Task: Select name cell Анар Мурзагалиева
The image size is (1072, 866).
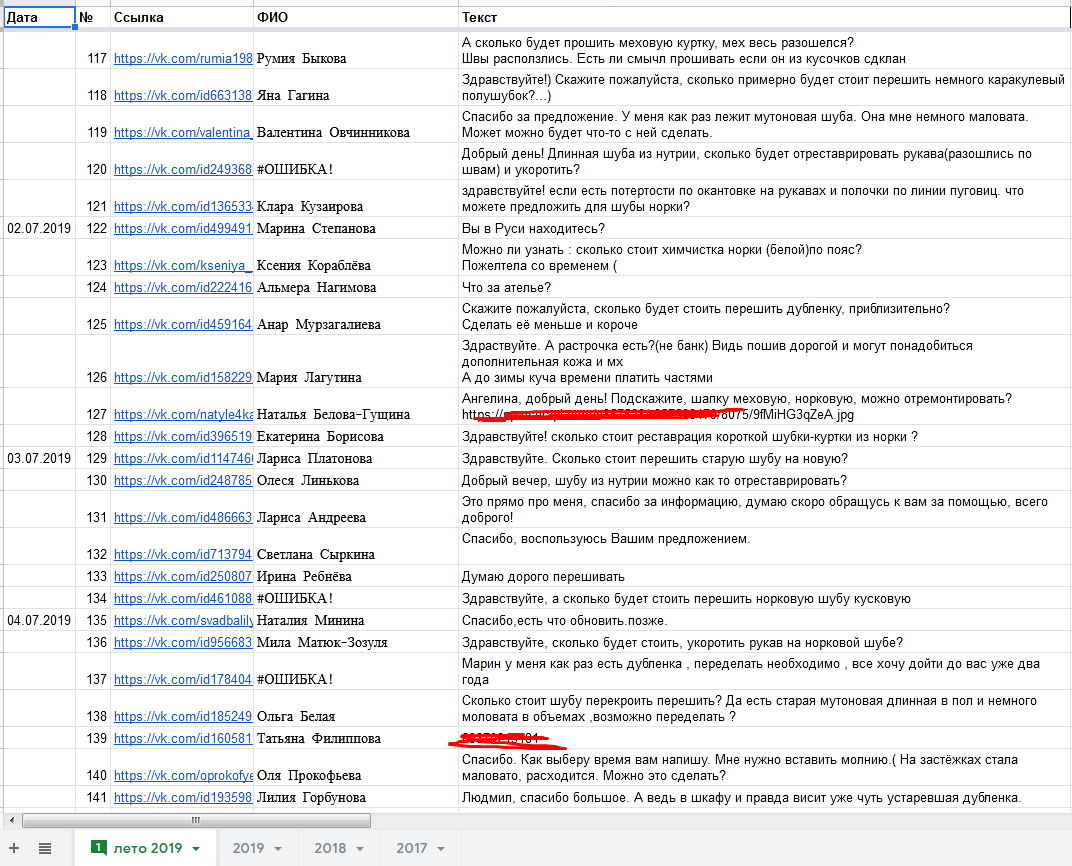Action: [x=356, y=316]
